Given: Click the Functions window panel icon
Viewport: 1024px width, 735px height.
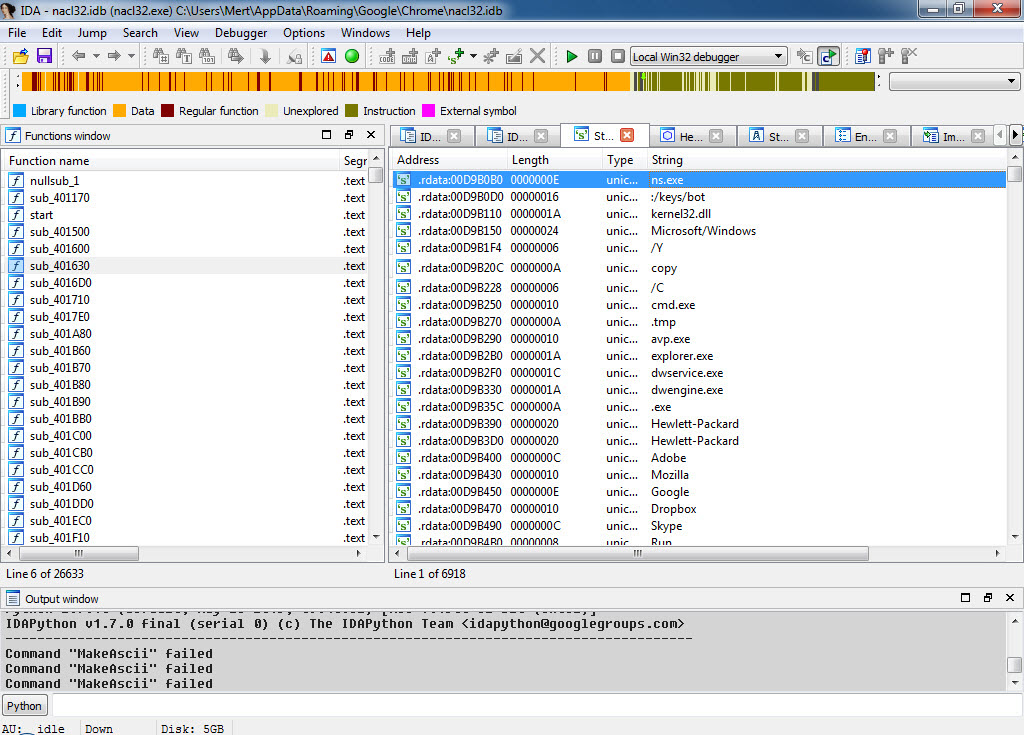Looking at the screenshot, I should pos(13,136).
